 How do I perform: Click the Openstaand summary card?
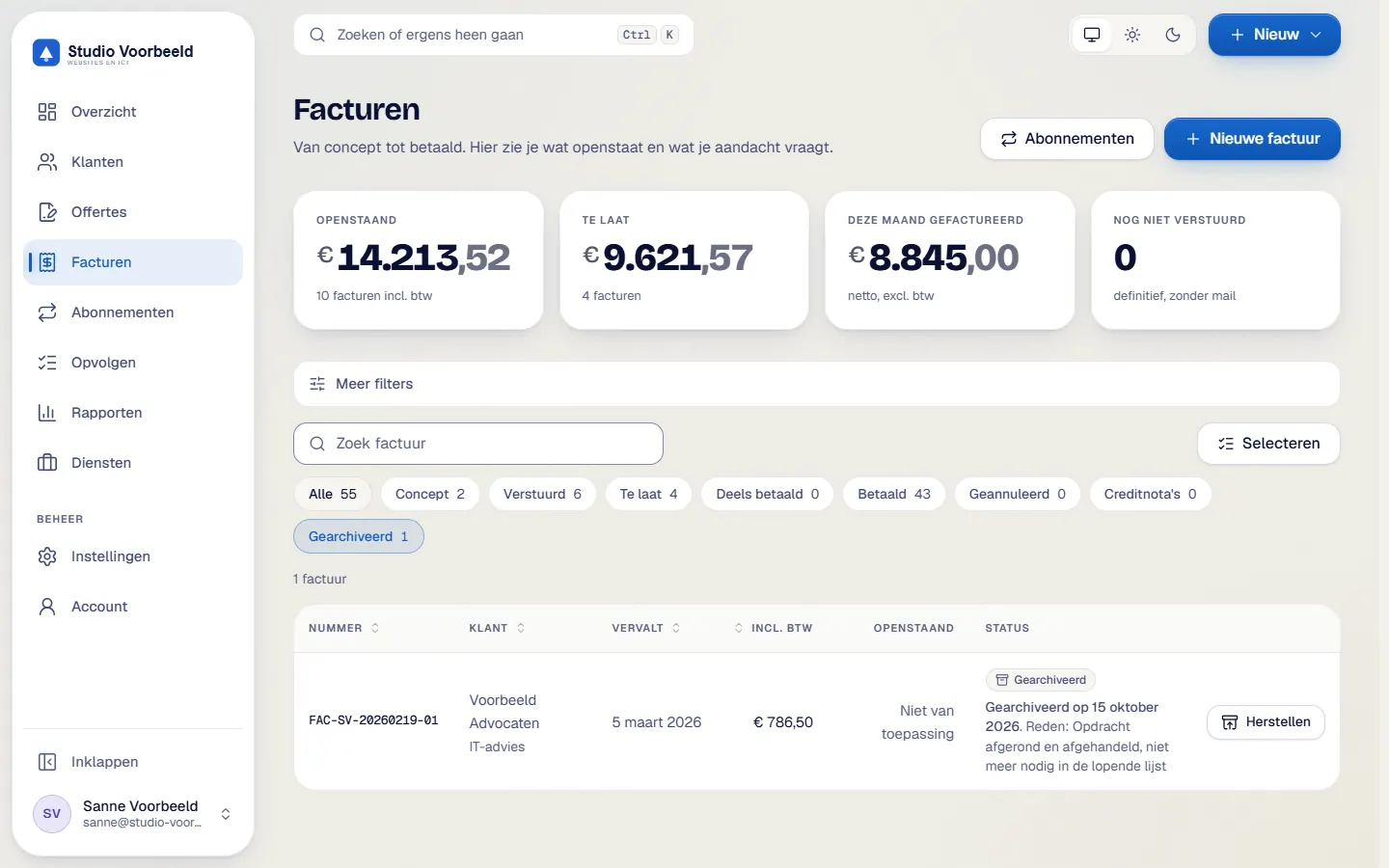pos(419,260)
